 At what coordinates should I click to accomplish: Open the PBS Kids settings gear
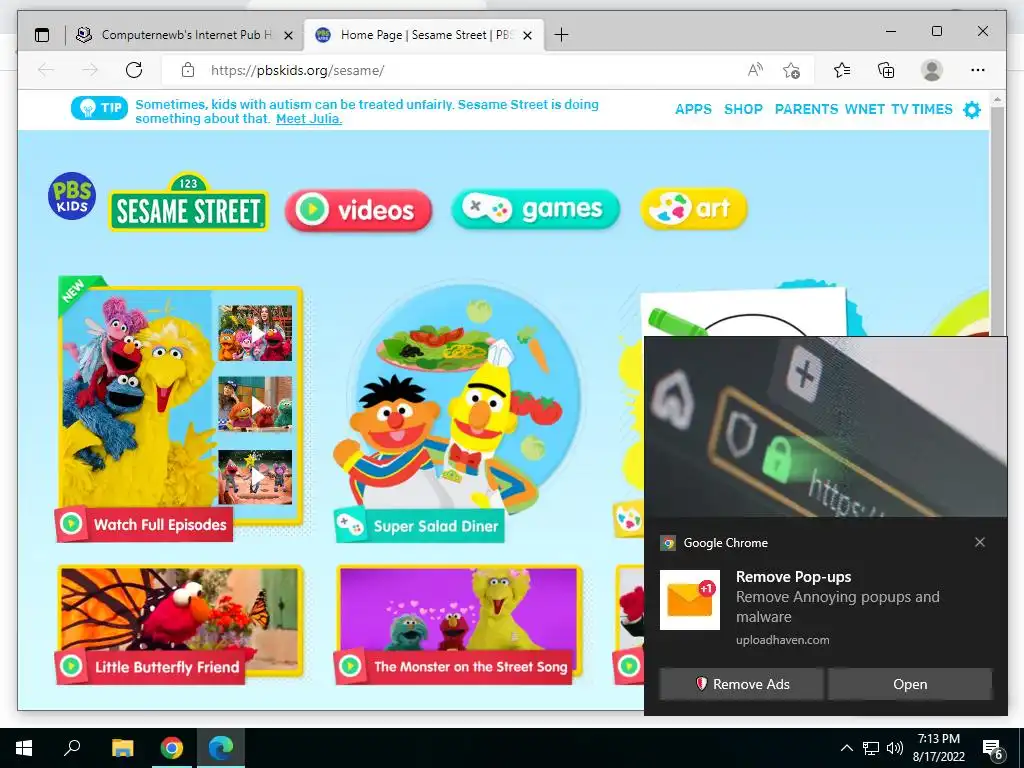972,110
